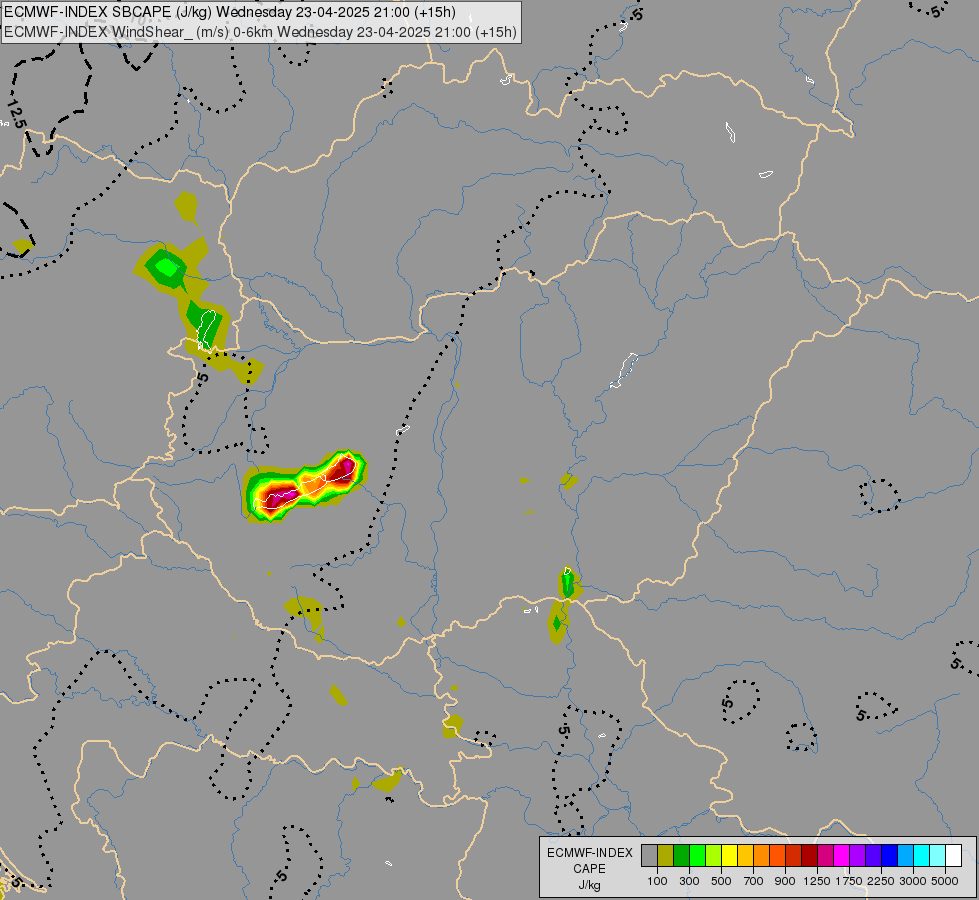The image size is (979, 900).
Task: Select the bright green swatch after 300
Action: tap(697, 856)
